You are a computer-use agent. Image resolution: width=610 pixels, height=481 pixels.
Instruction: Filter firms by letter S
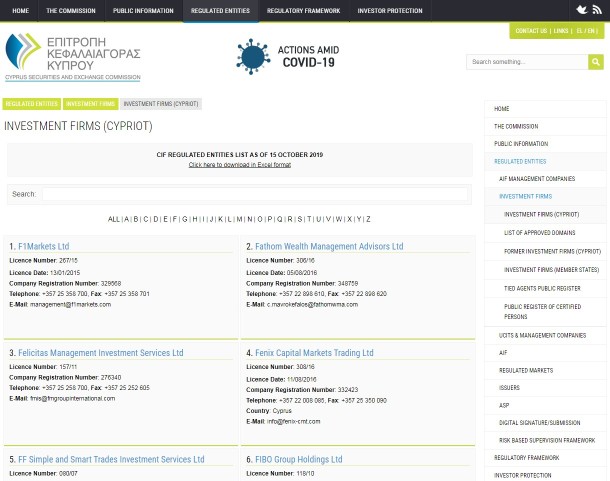[300, 219]
